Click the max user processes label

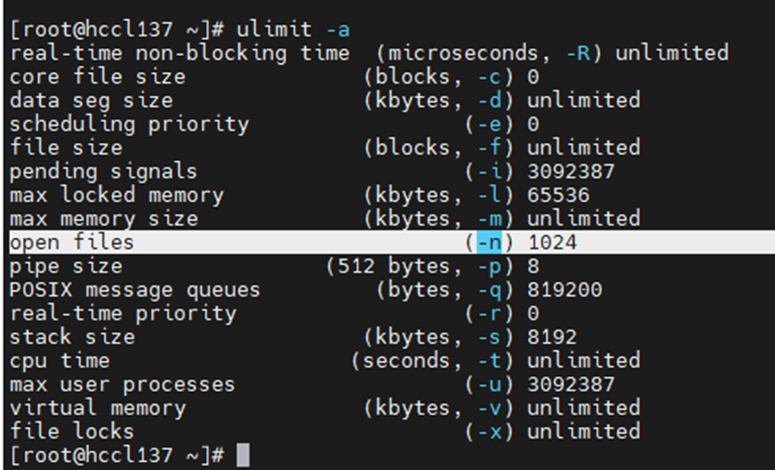(122, 385)
